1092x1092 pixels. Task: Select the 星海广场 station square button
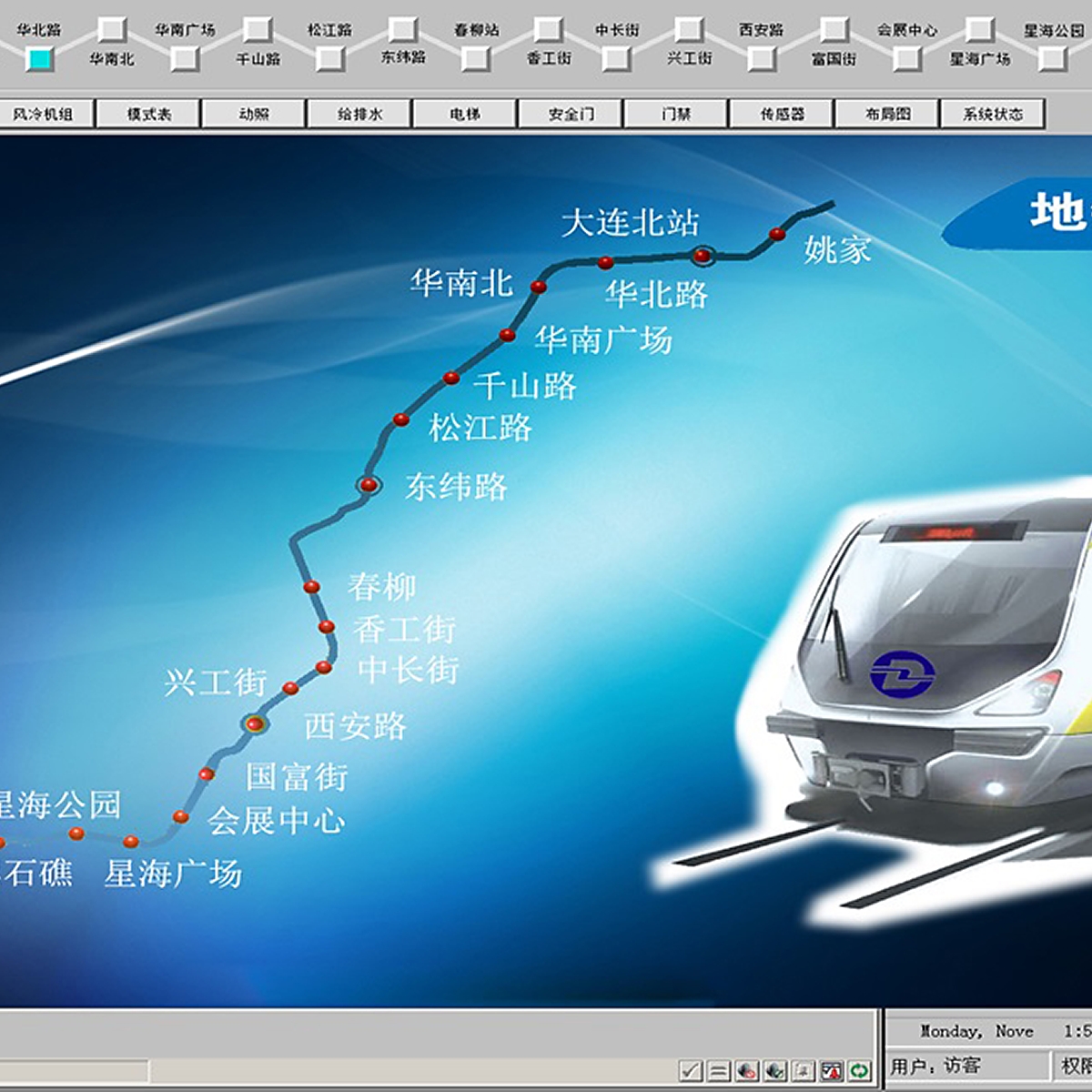(x=979, y=30)
